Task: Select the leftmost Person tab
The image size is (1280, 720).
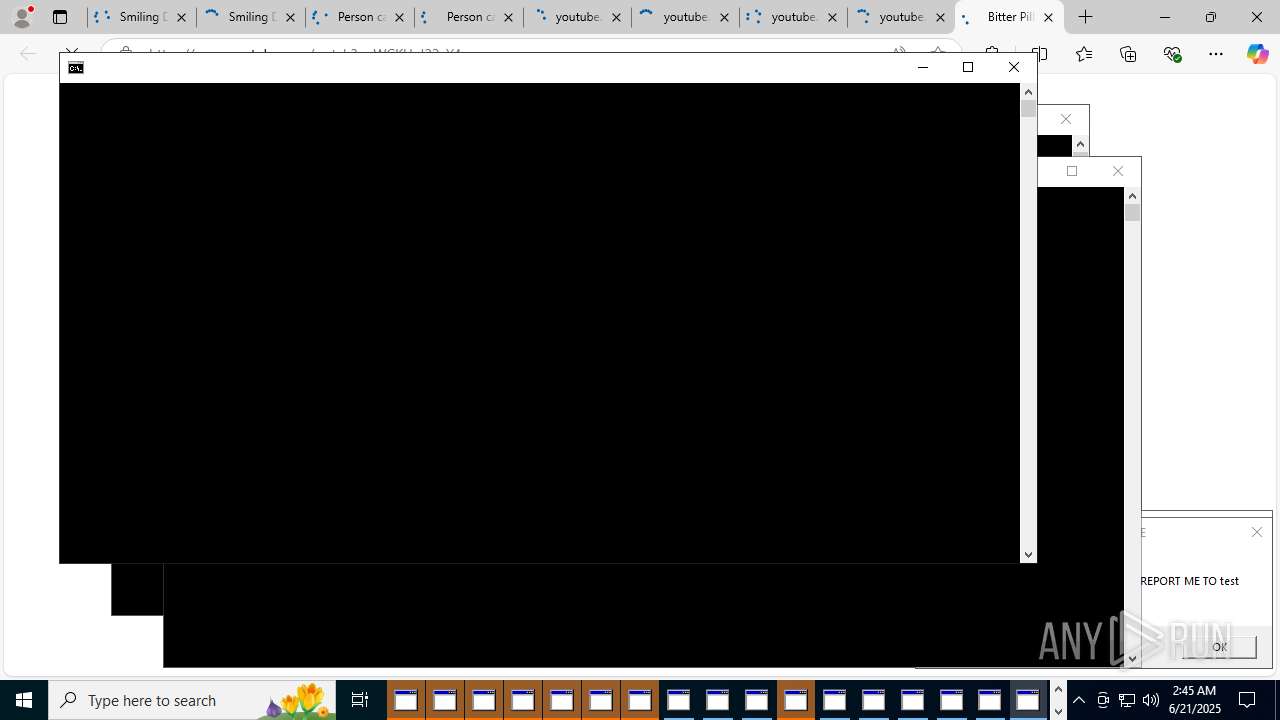Action: (360, 17)
